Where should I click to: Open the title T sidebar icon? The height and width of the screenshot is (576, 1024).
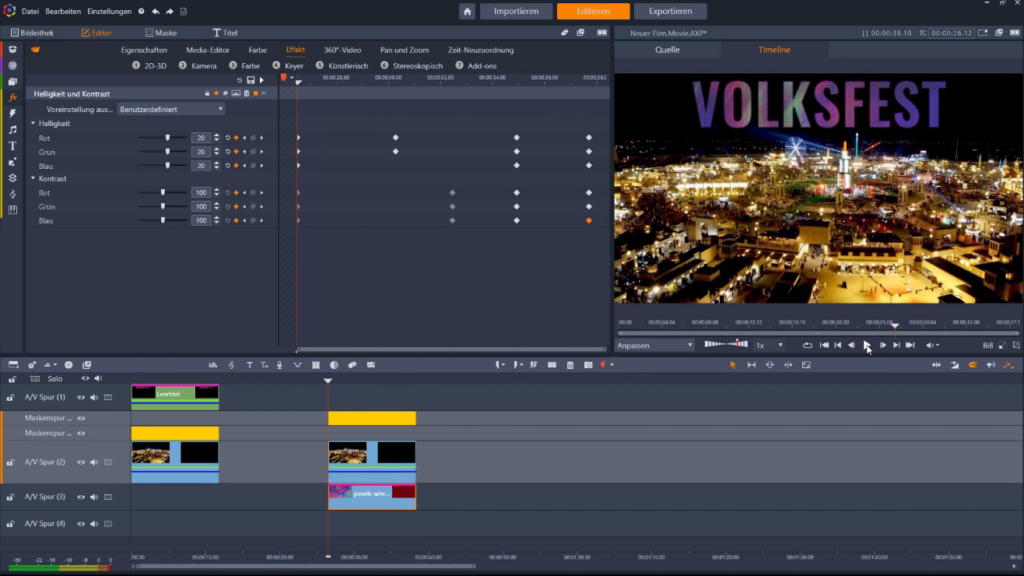point(12,146)
